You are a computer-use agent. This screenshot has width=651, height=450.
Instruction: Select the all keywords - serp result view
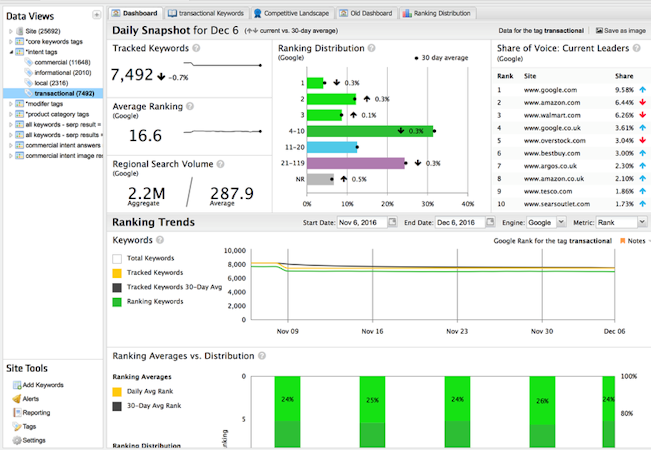tap(63, 125)
